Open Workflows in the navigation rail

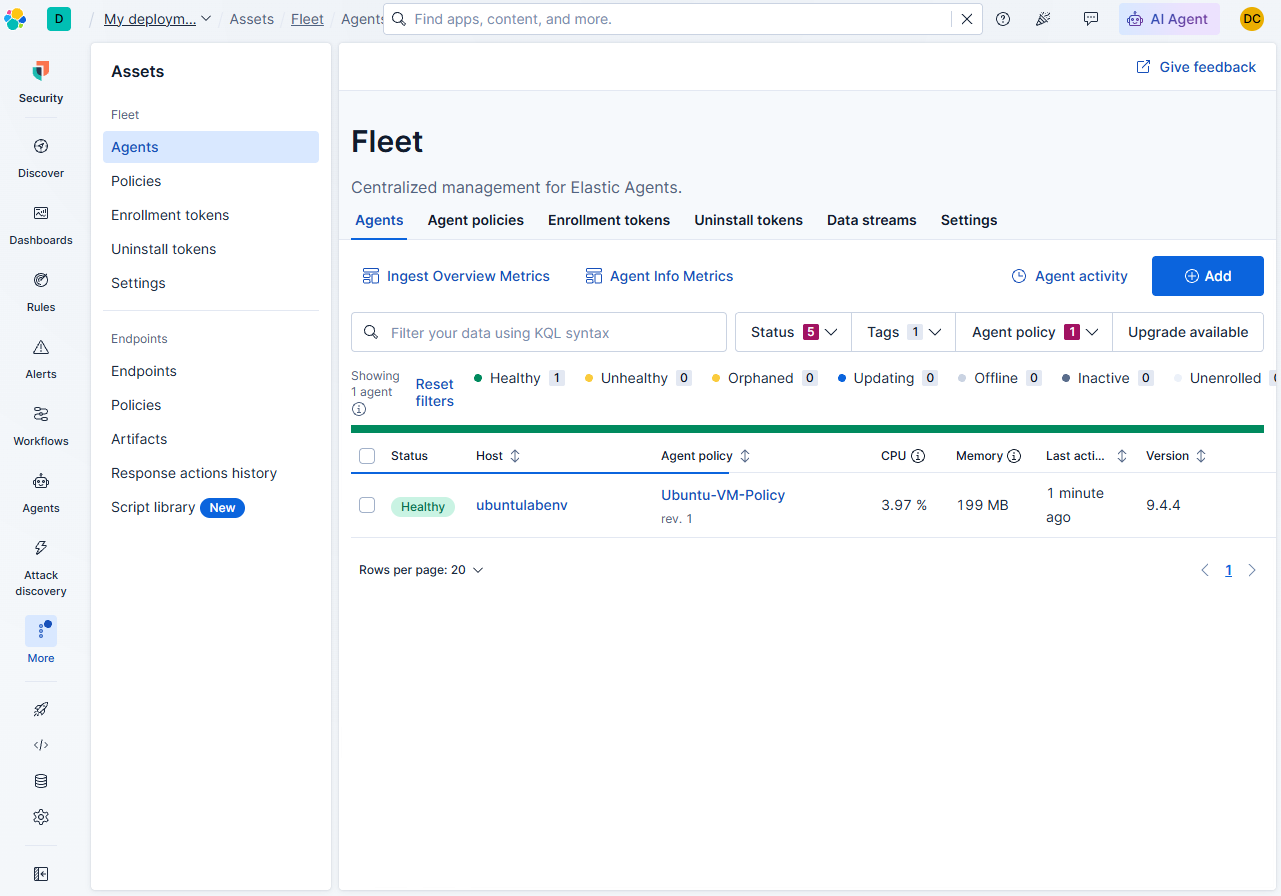pyautogui.click(x=41, y=425)
